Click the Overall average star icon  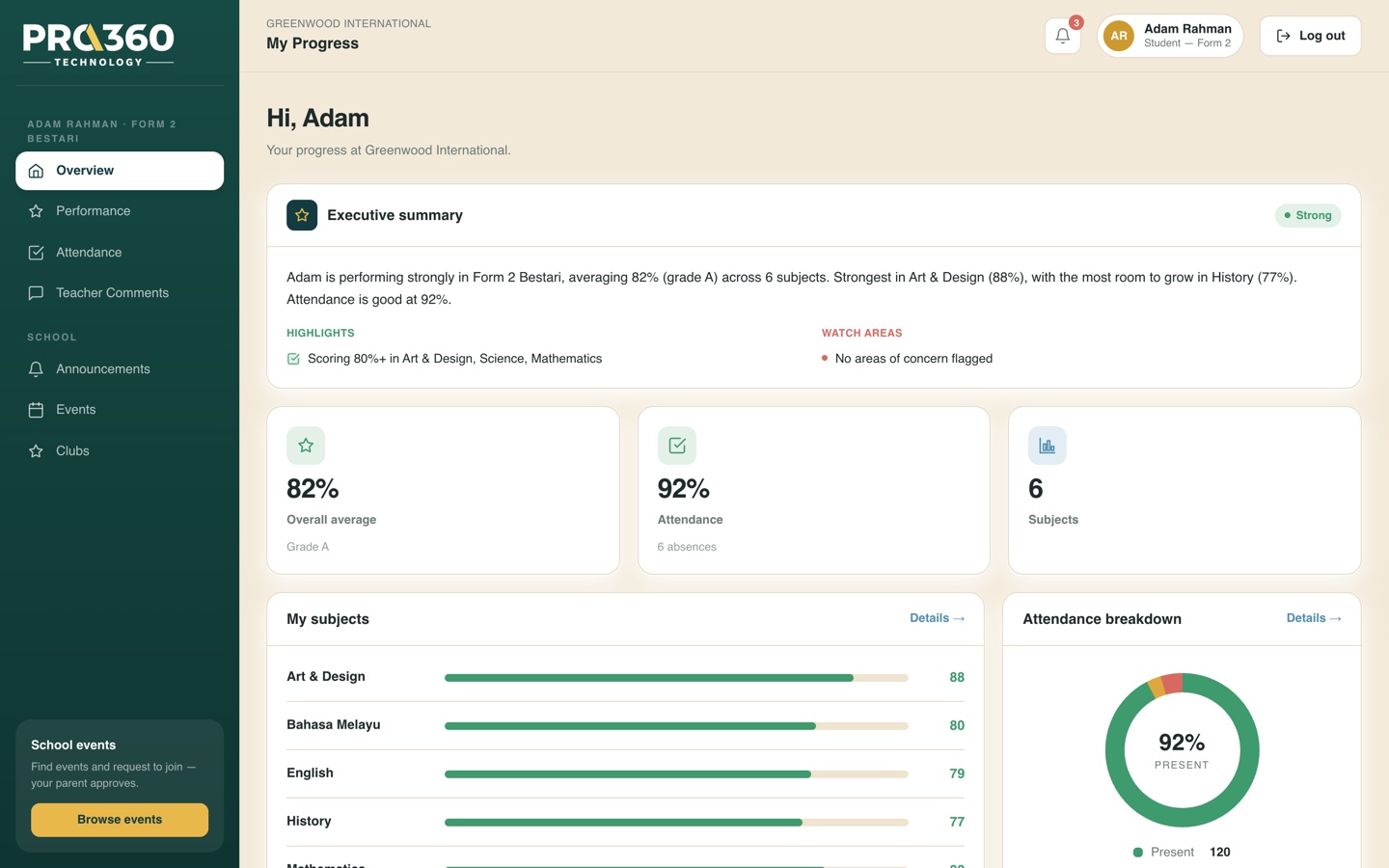306,446
